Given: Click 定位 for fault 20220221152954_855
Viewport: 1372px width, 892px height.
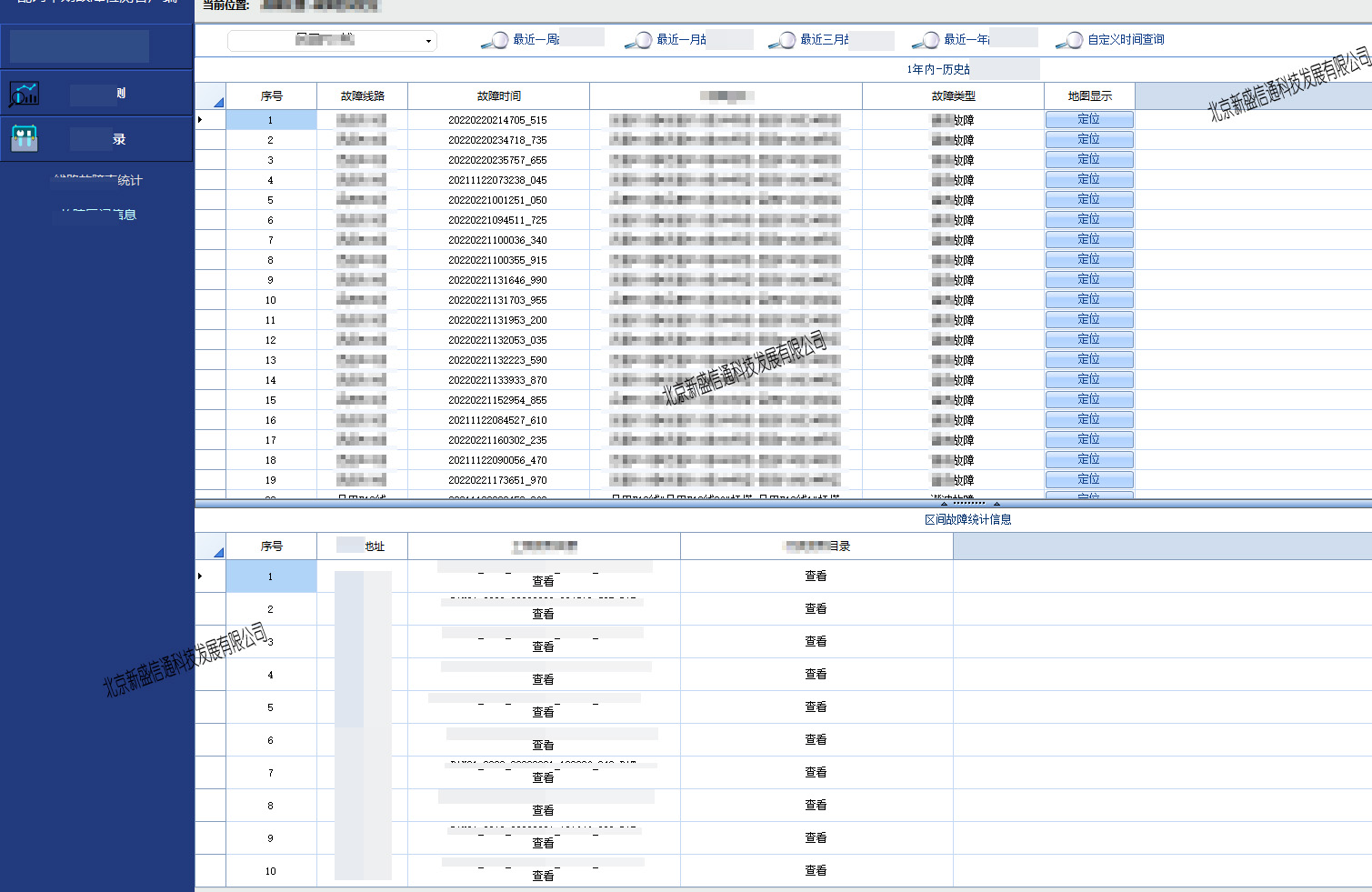Looking at the screenshot, I should coord(1089,399).
